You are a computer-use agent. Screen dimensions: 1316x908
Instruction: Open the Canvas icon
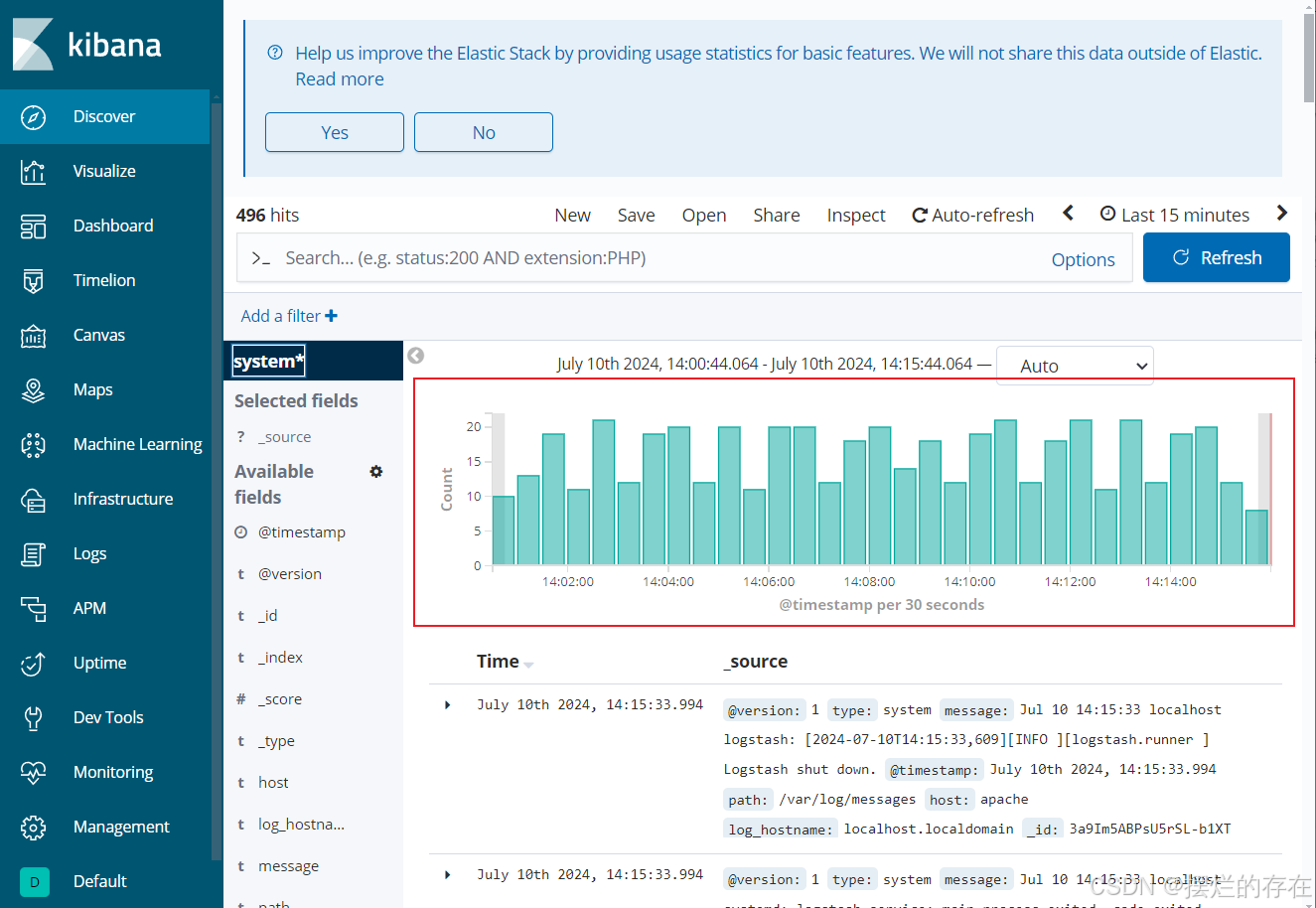tap(33, 336)
